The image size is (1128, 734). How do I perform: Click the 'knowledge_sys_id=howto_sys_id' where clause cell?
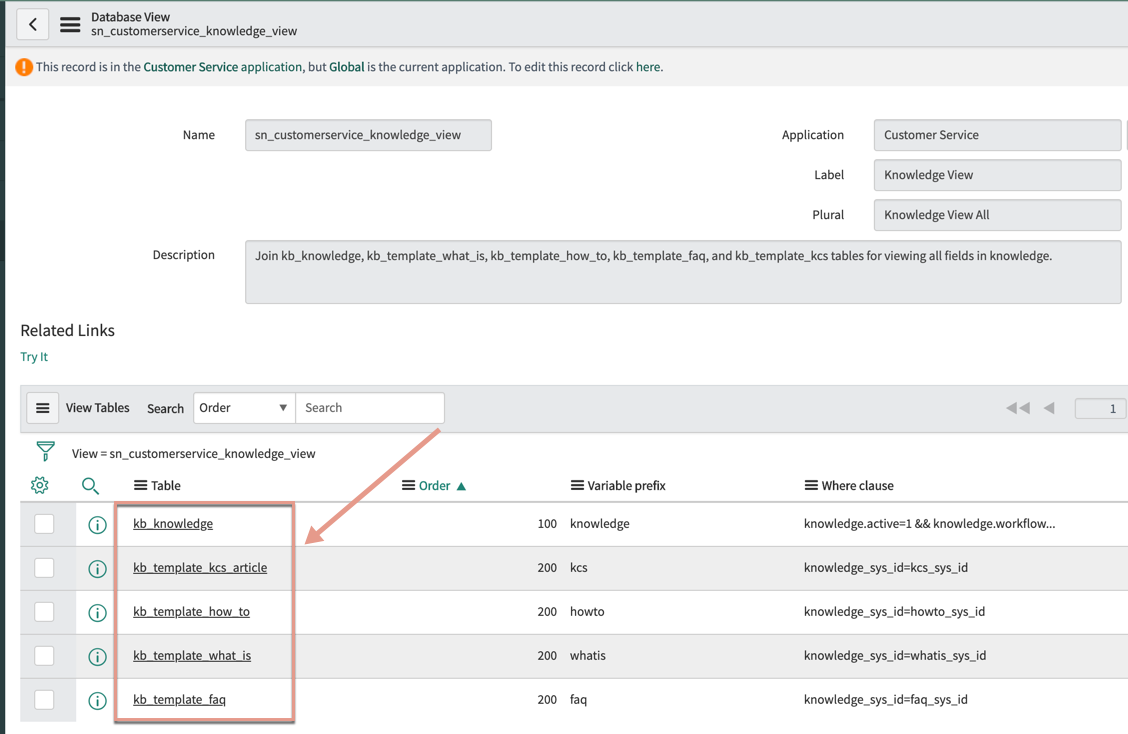[x=894, y=612]
